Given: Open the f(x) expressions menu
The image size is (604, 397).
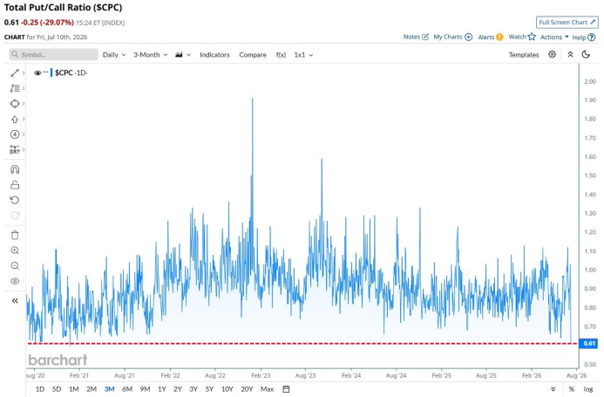Looking at the screenshot, I should click(x=281, y=55).
